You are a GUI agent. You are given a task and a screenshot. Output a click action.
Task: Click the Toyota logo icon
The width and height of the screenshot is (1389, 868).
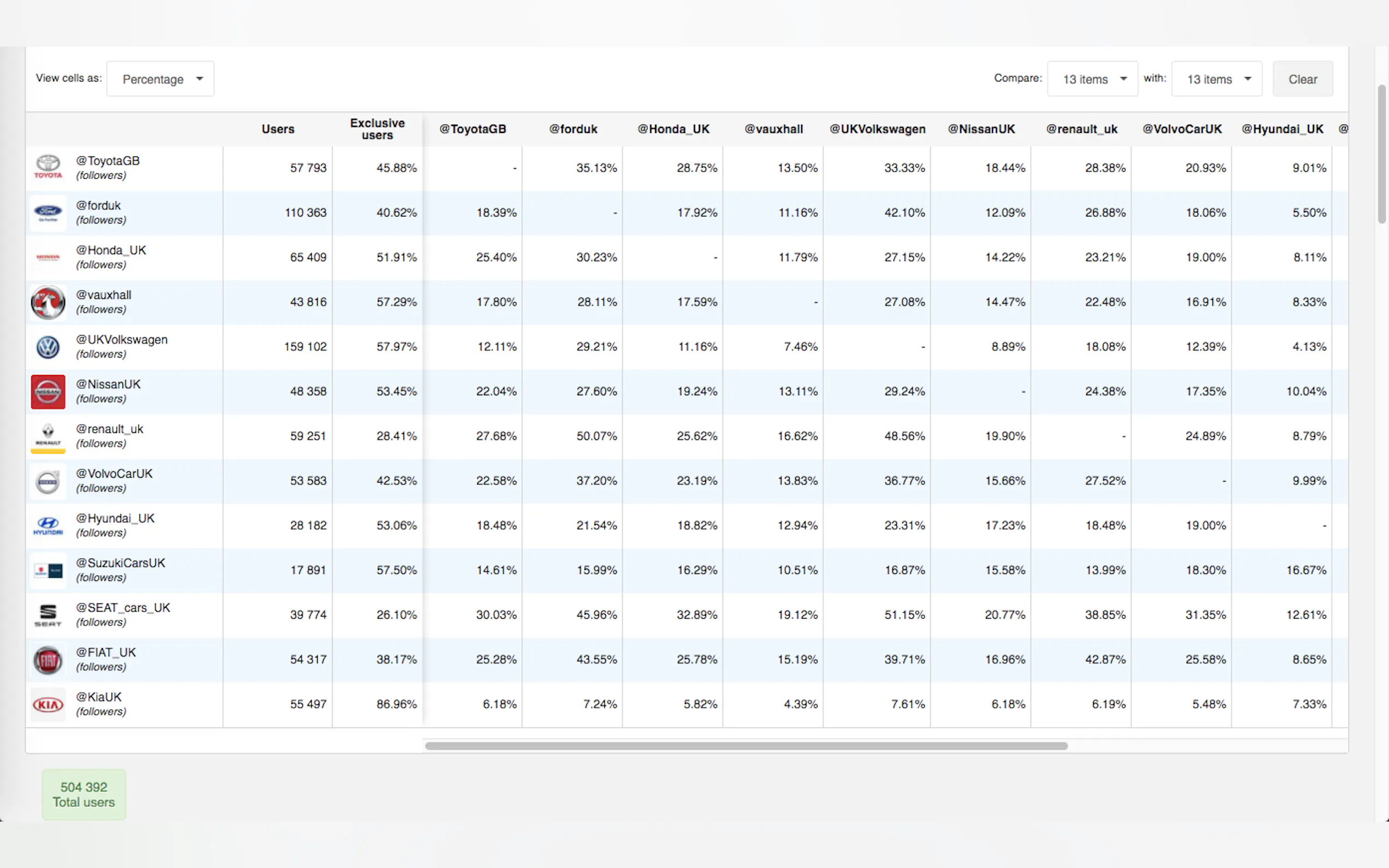pyautogui.click(x=48, y=168)
